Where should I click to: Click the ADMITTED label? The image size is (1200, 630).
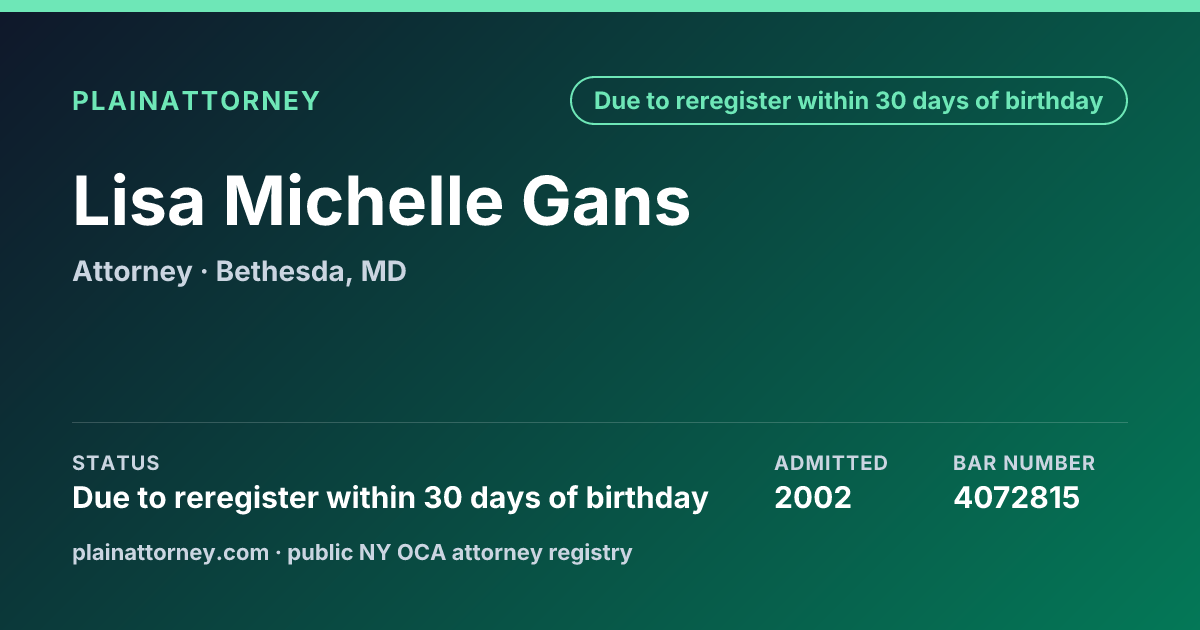point(831,463)
